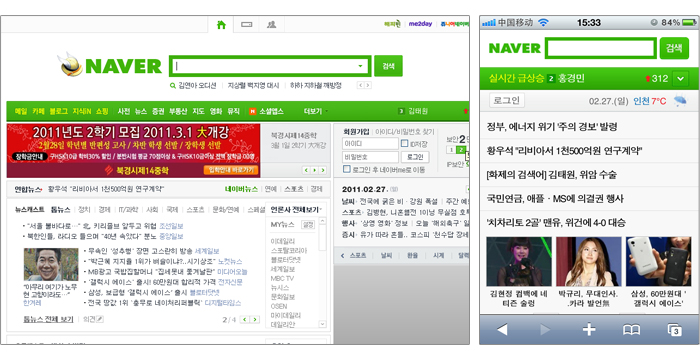
Task: Tap the Safari forward arrow on mobile
Action: click(545, 330)
